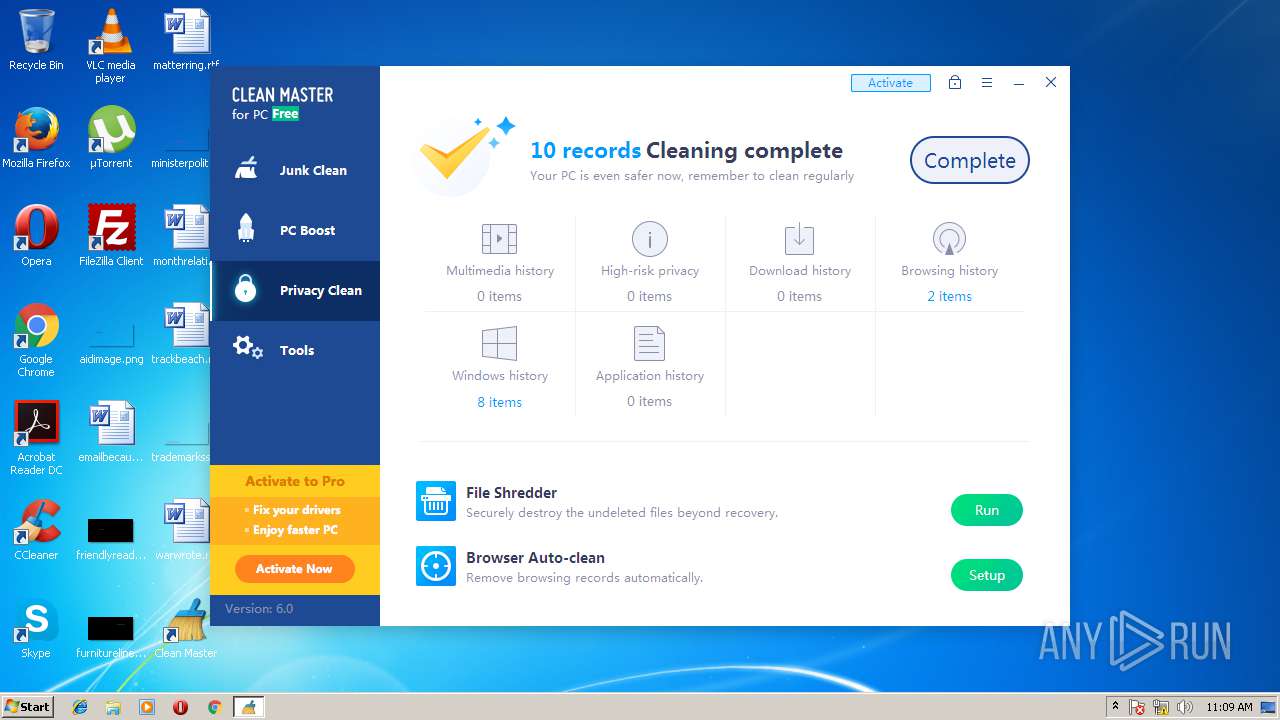Switch to PC Boost section

295,230
